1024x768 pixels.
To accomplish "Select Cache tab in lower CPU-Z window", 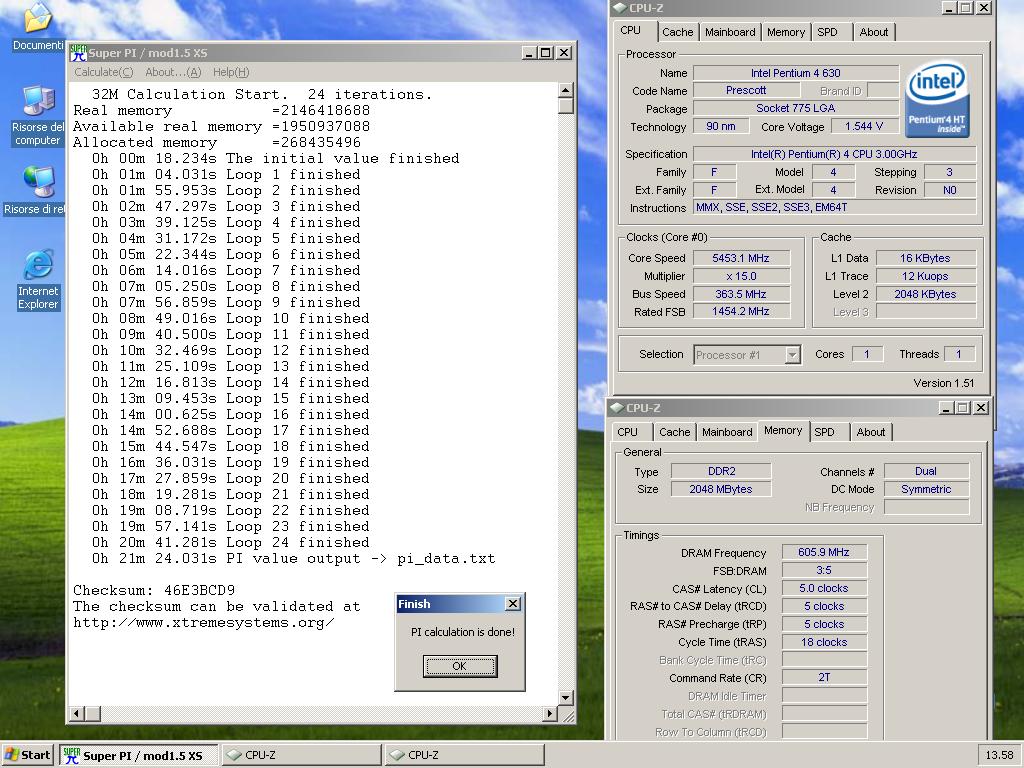I will [x=675, y=432].
